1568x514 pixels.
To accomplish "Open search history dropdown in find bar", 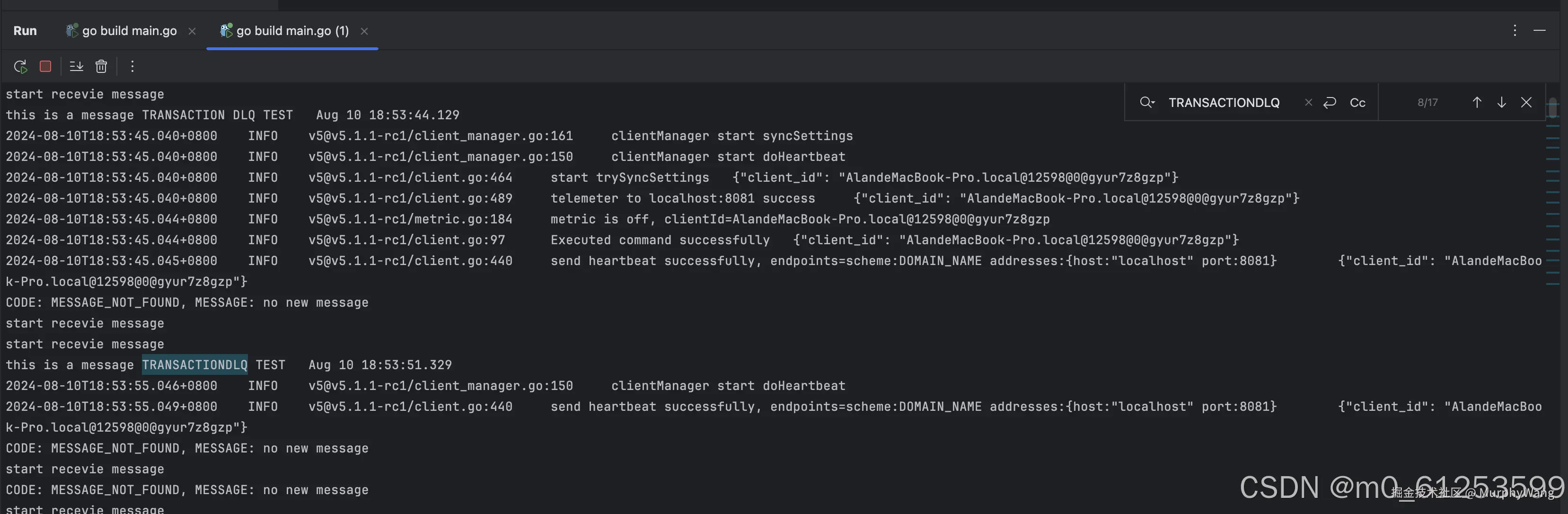I will (x=1147, y=102).
